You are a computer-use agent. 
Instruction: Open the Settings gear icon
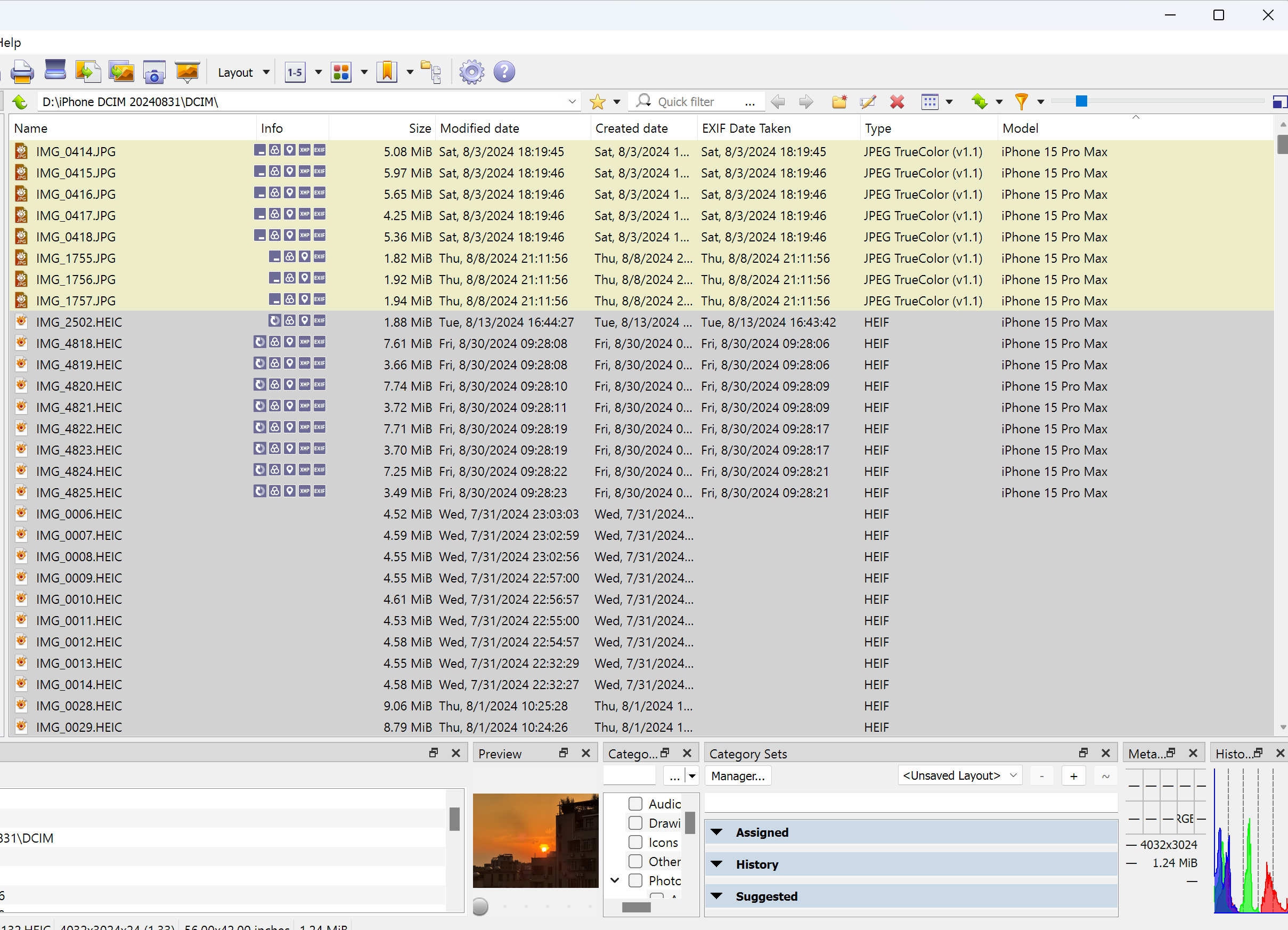click(471, 72)
